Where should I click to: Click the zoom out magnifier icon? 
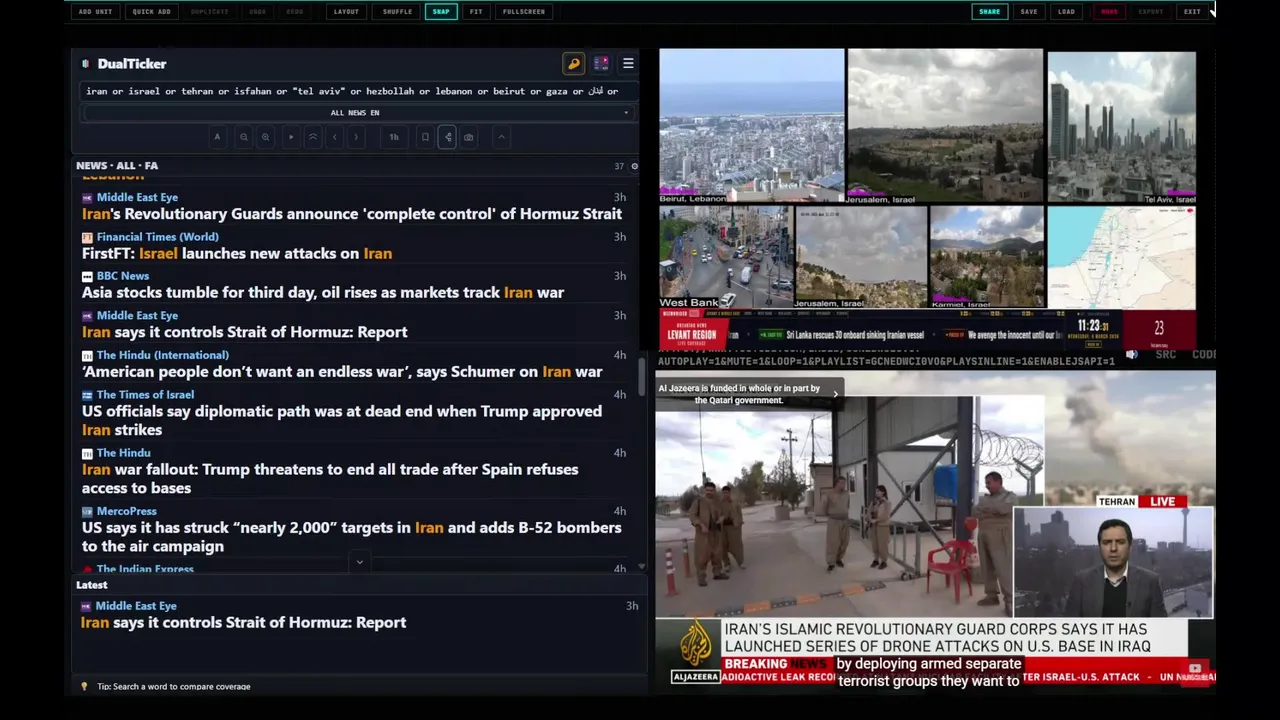(243, 137)
